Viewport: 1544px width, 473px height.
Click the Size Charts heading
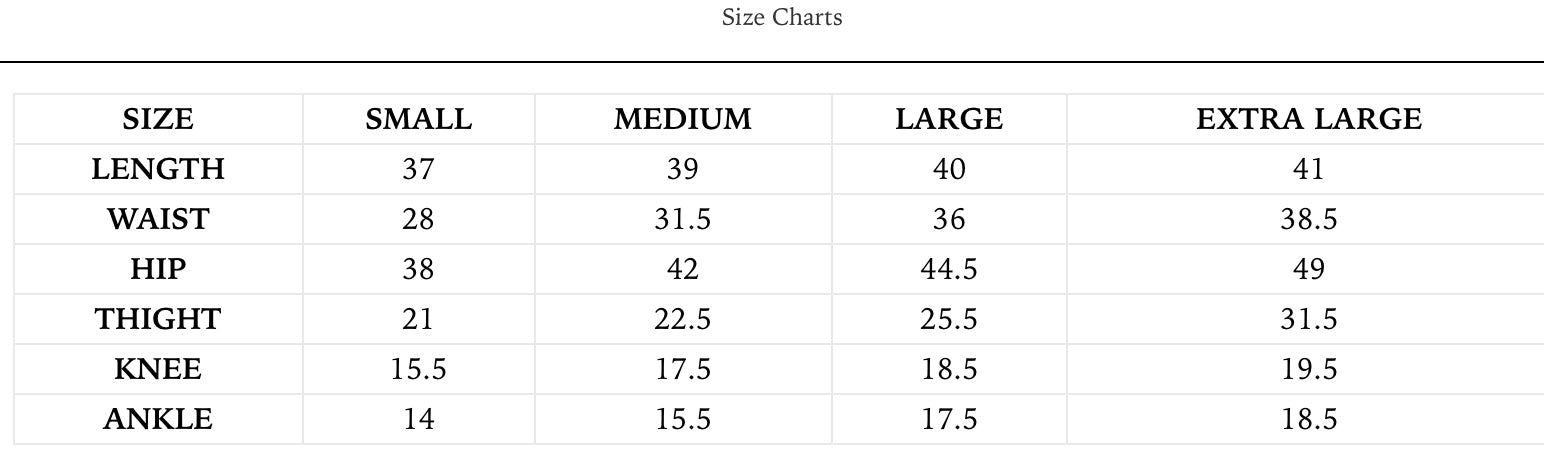coord(781,18)
